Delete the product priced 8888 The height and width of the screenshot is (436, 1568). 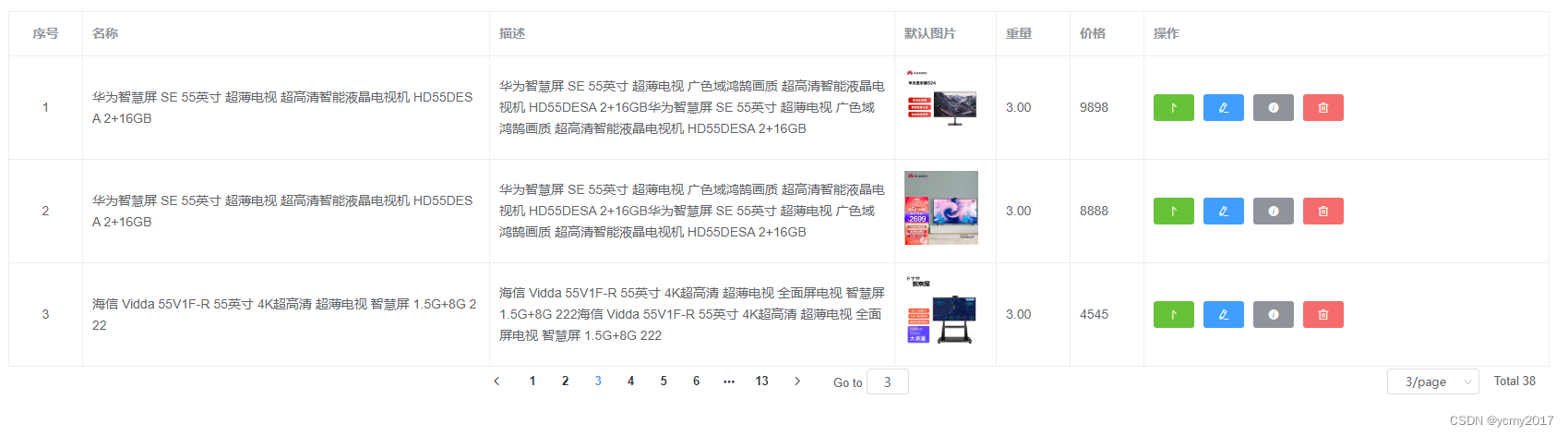1323,212
